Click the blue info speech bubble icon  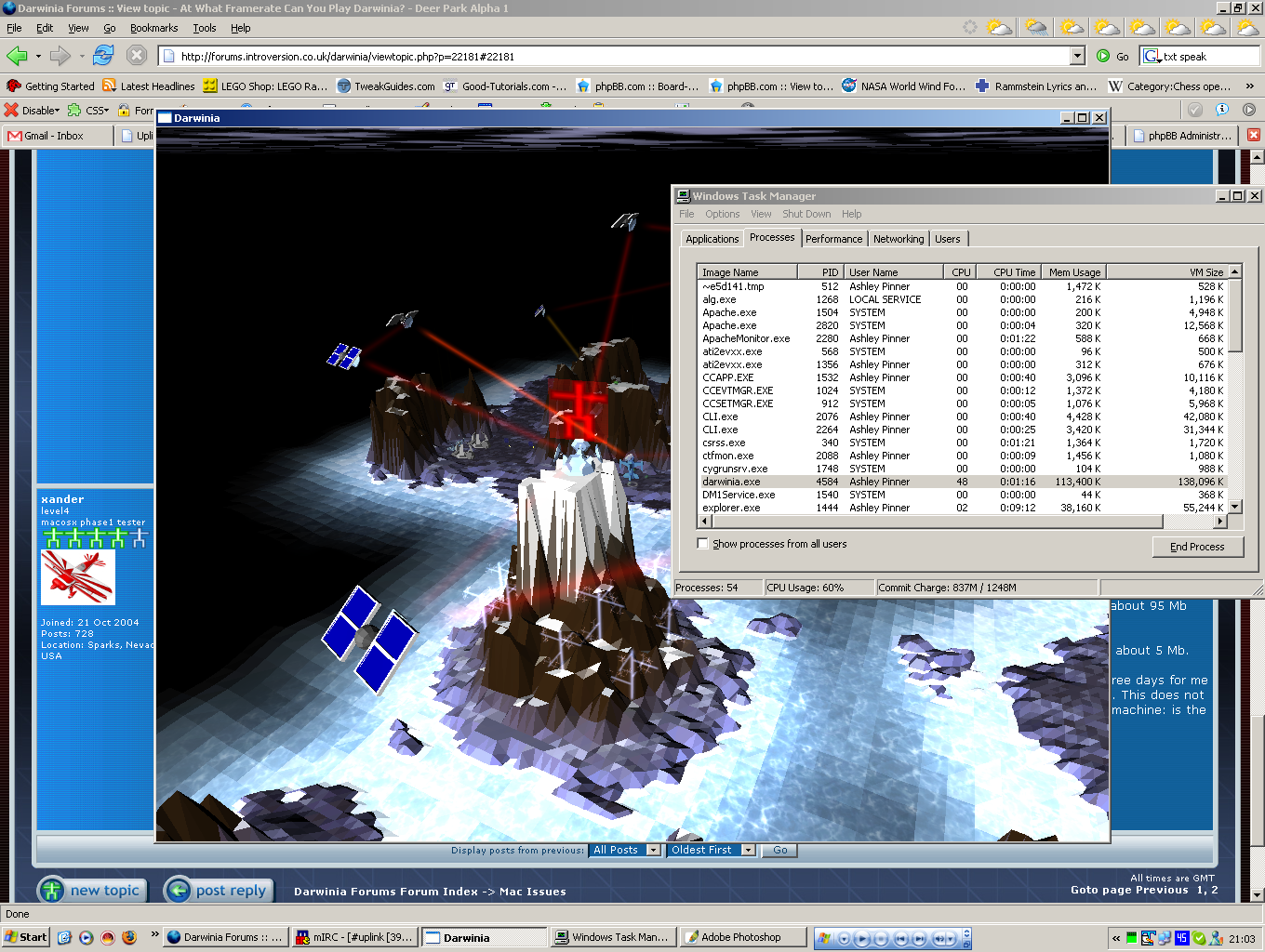1221,110
